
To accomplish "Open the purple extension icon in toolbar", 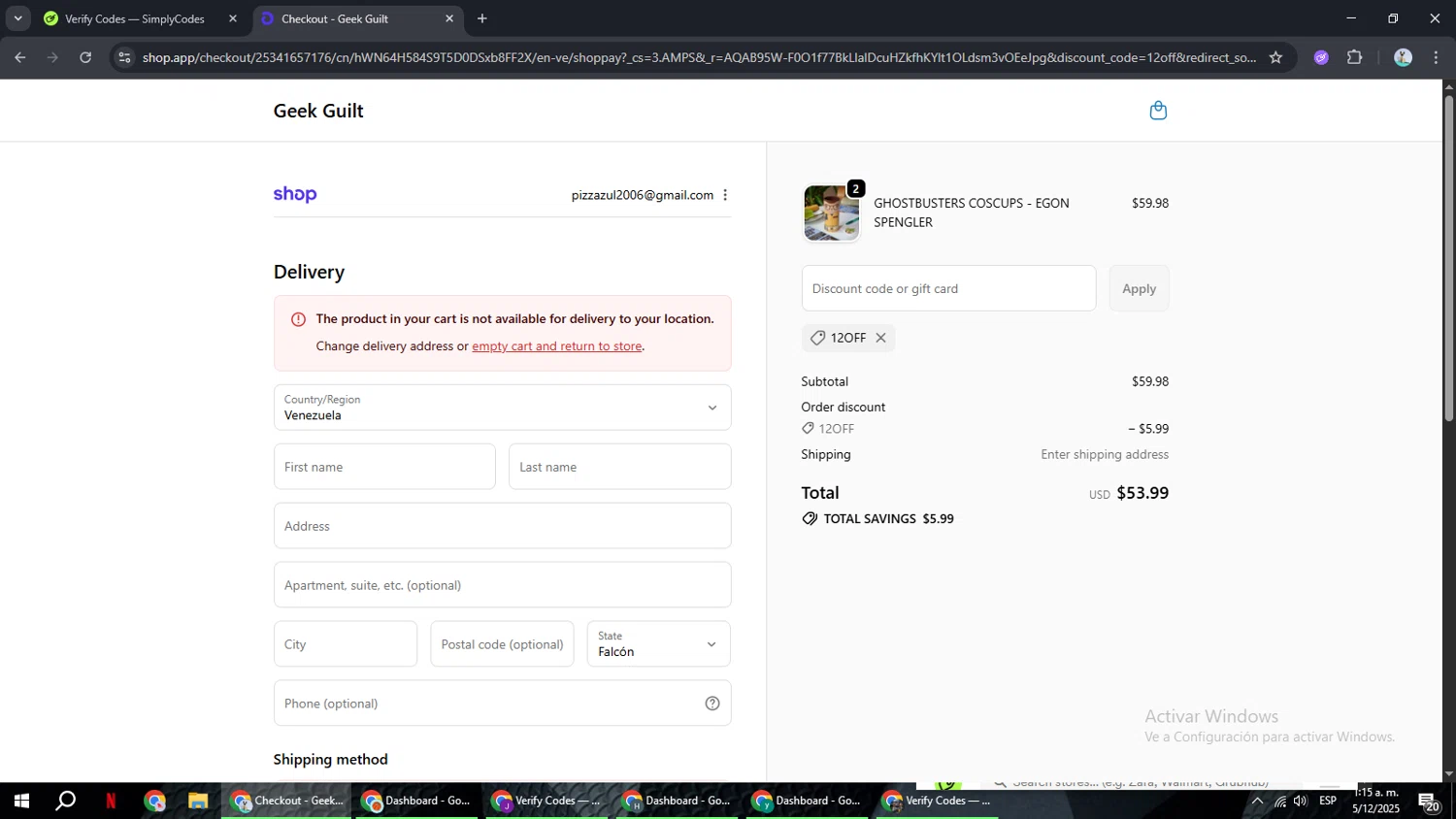I will tap(1321, 57).
